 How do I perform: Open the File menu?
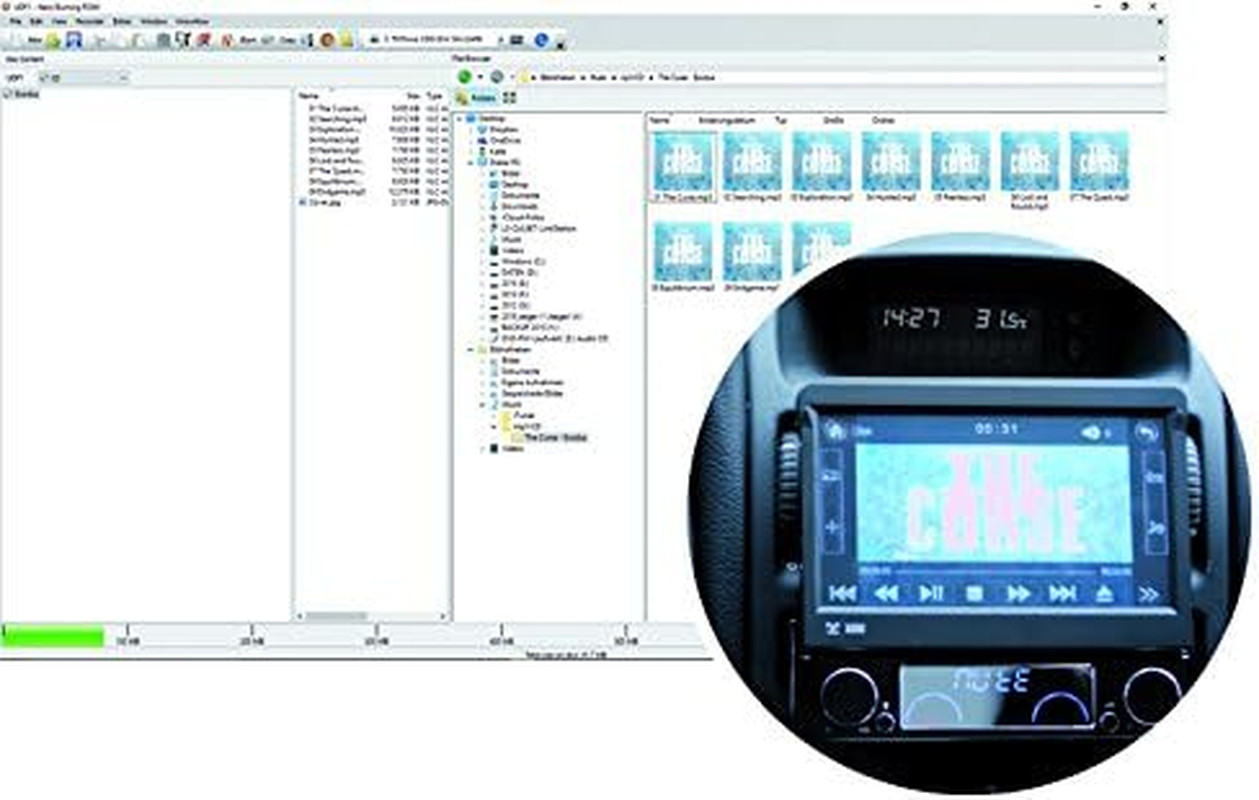(x=16, y=21)
